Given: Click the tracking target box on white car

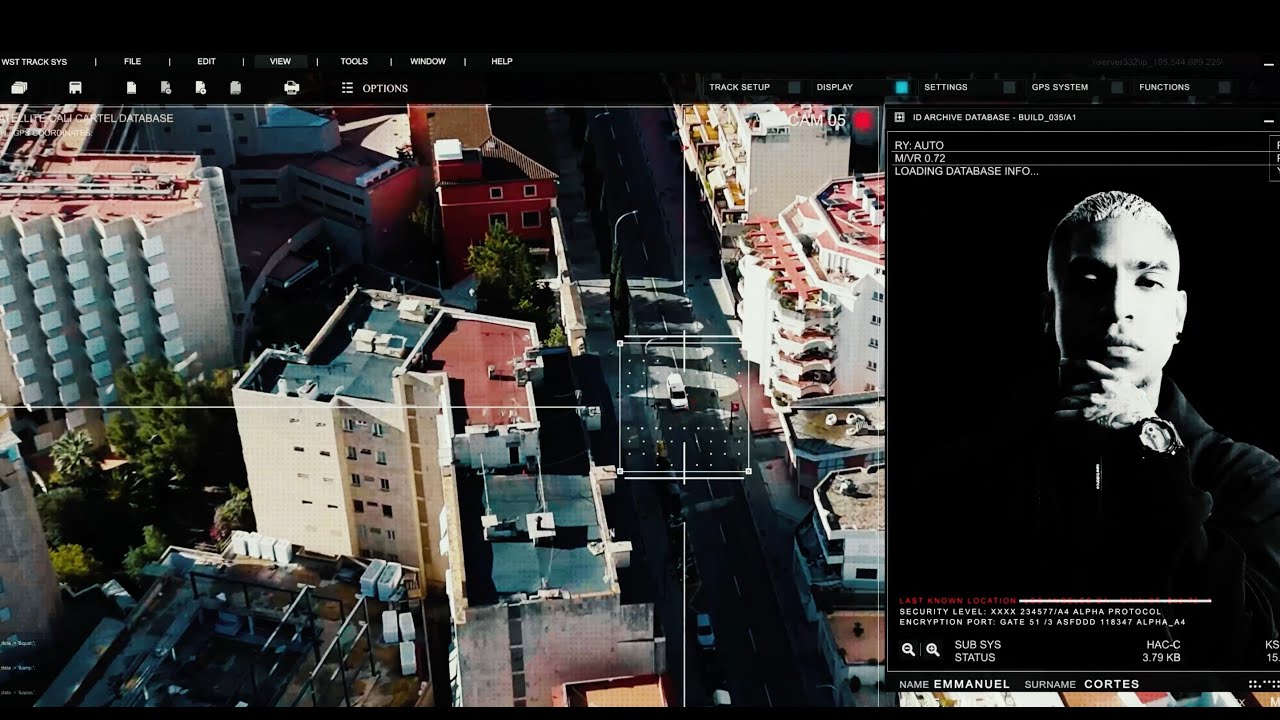Looking at the screenshot, I should (685, 407).
